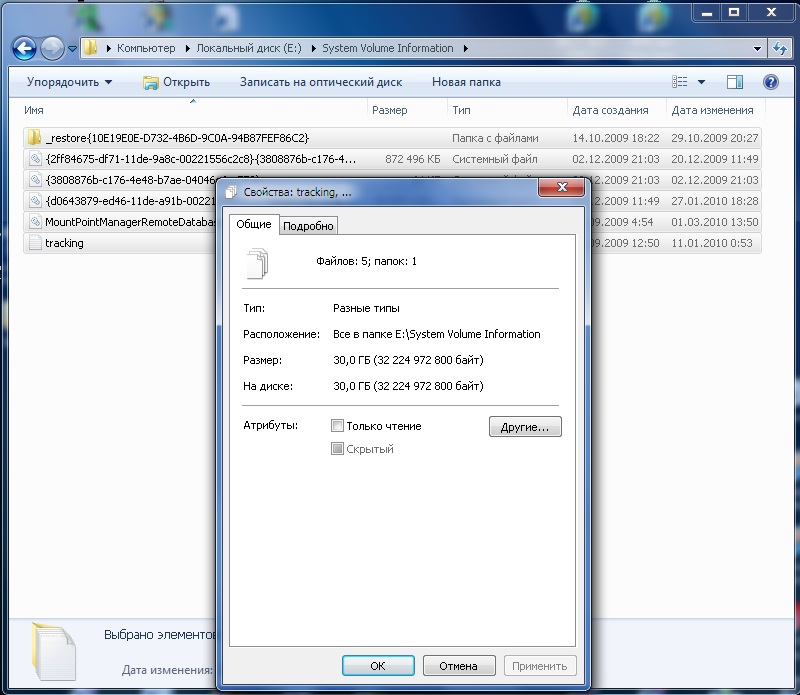Open Другие... attributes button

[x=525, y=427]
